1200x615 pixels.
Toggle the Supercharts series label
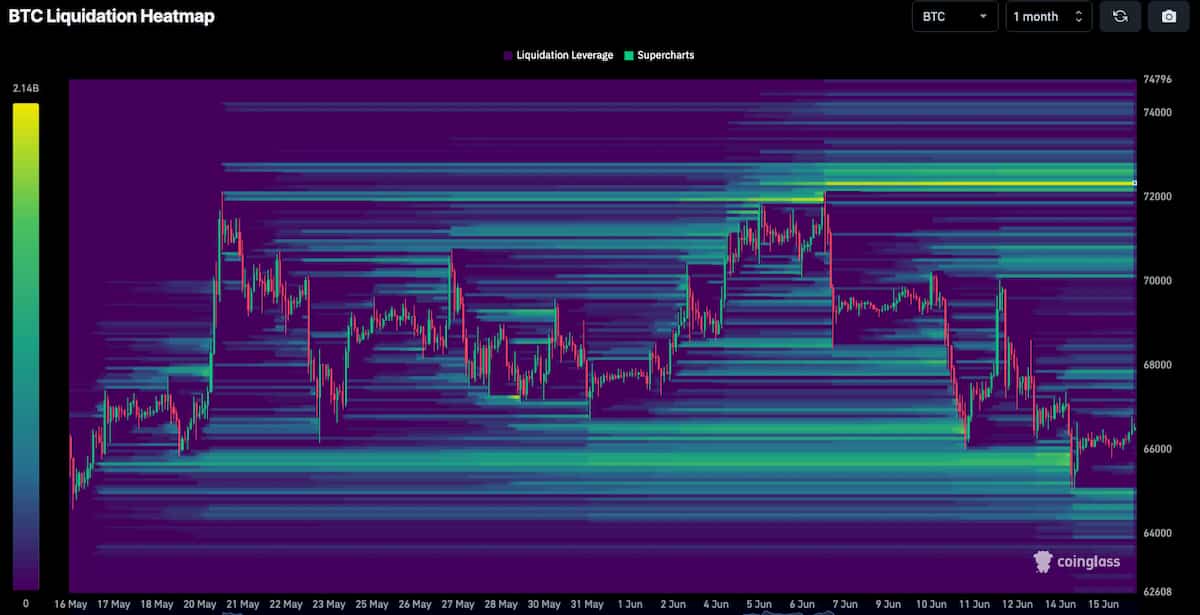[x=665, y=56]
